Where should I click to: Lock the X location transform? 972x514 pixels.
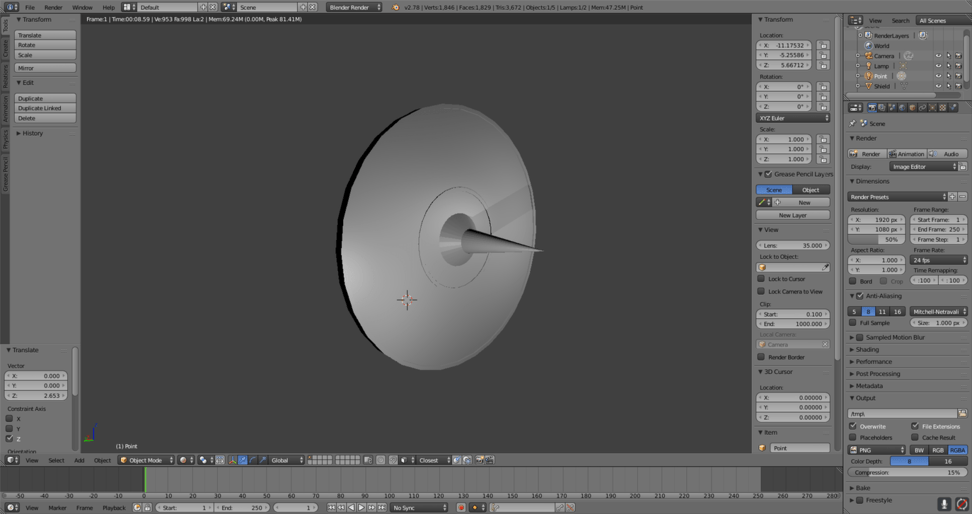click(823, 45)
